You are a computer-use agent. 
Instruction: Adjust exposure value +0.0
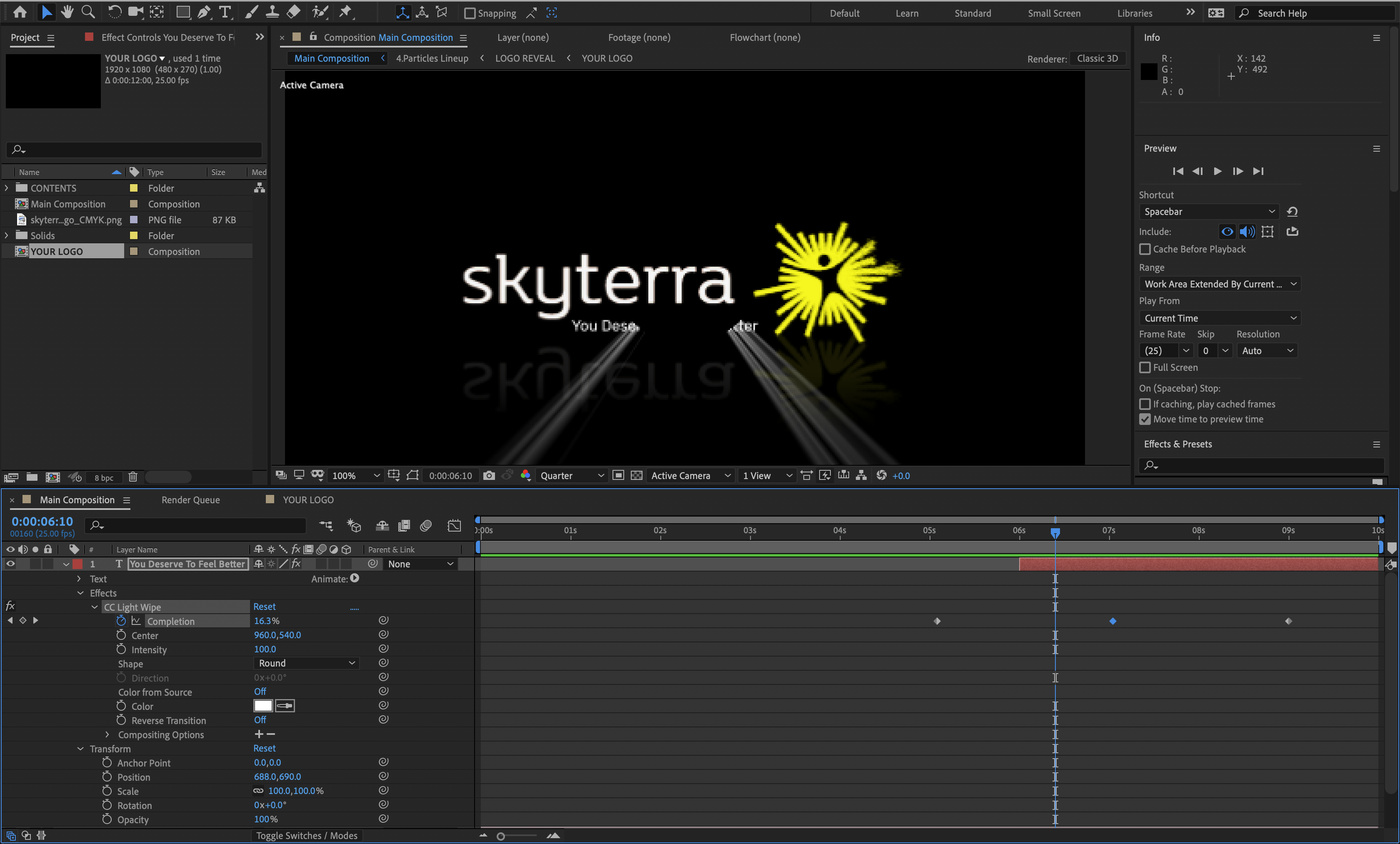[x=901, y=476]
